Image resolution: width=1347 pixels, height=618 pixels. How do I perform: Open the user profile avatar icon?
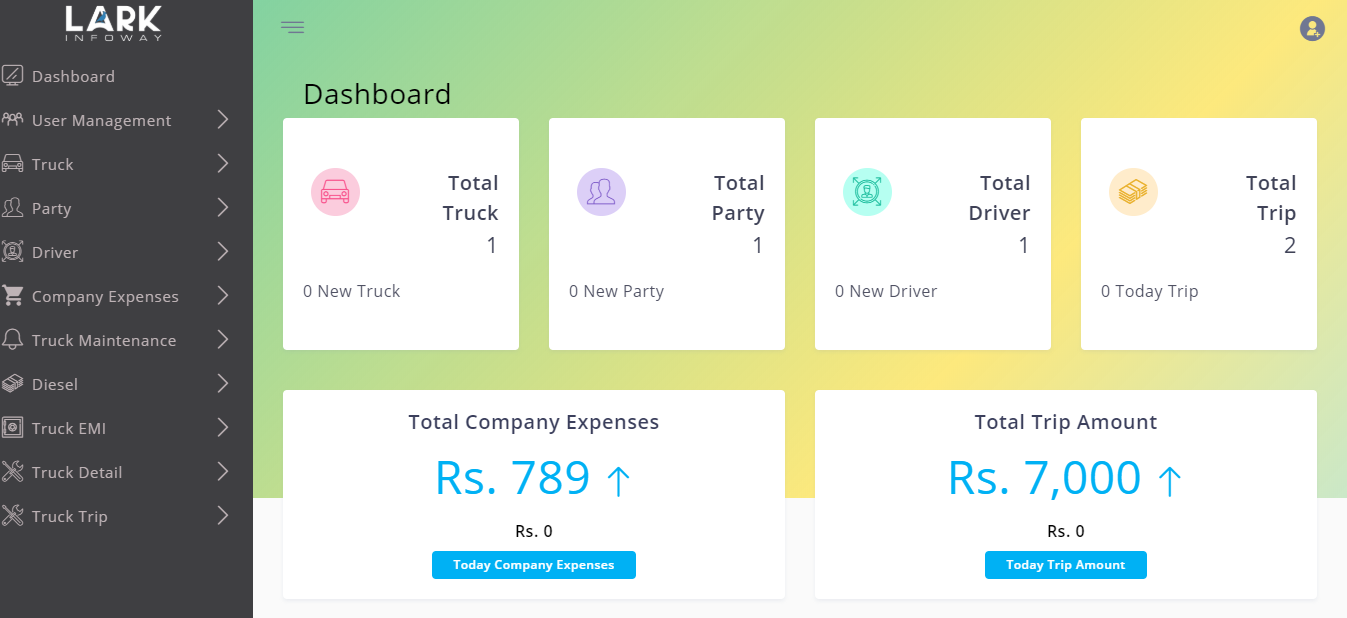coord(1312,29)
